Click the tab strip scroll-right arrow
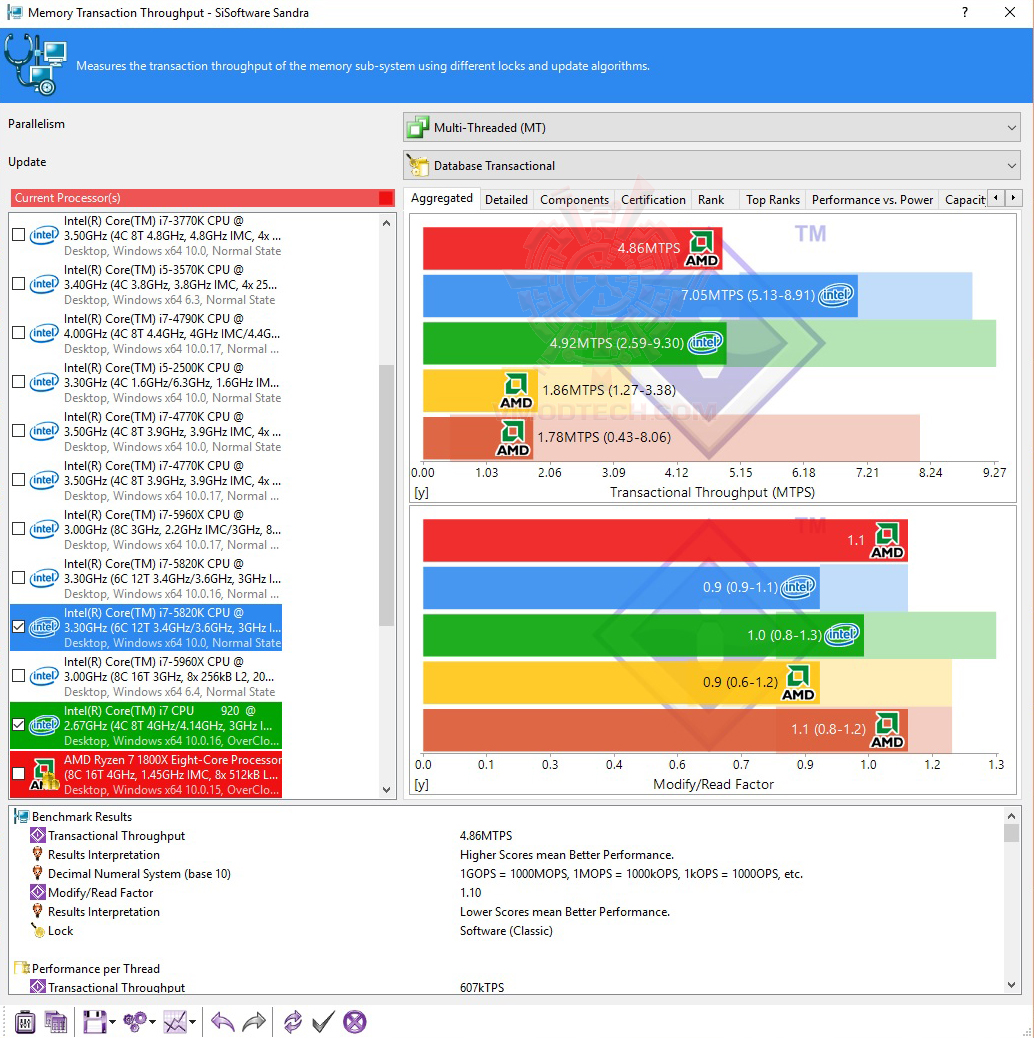Image resolution: width=1034 pixels, height=1038 pixels. pos(1012,198)
